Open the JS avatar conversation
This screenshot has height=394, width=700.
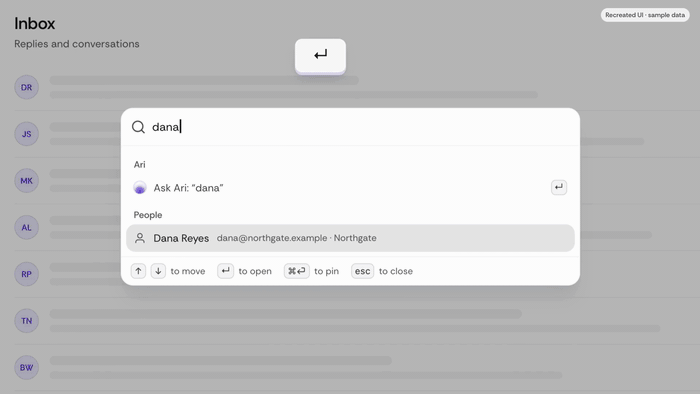tap(26, 134)
